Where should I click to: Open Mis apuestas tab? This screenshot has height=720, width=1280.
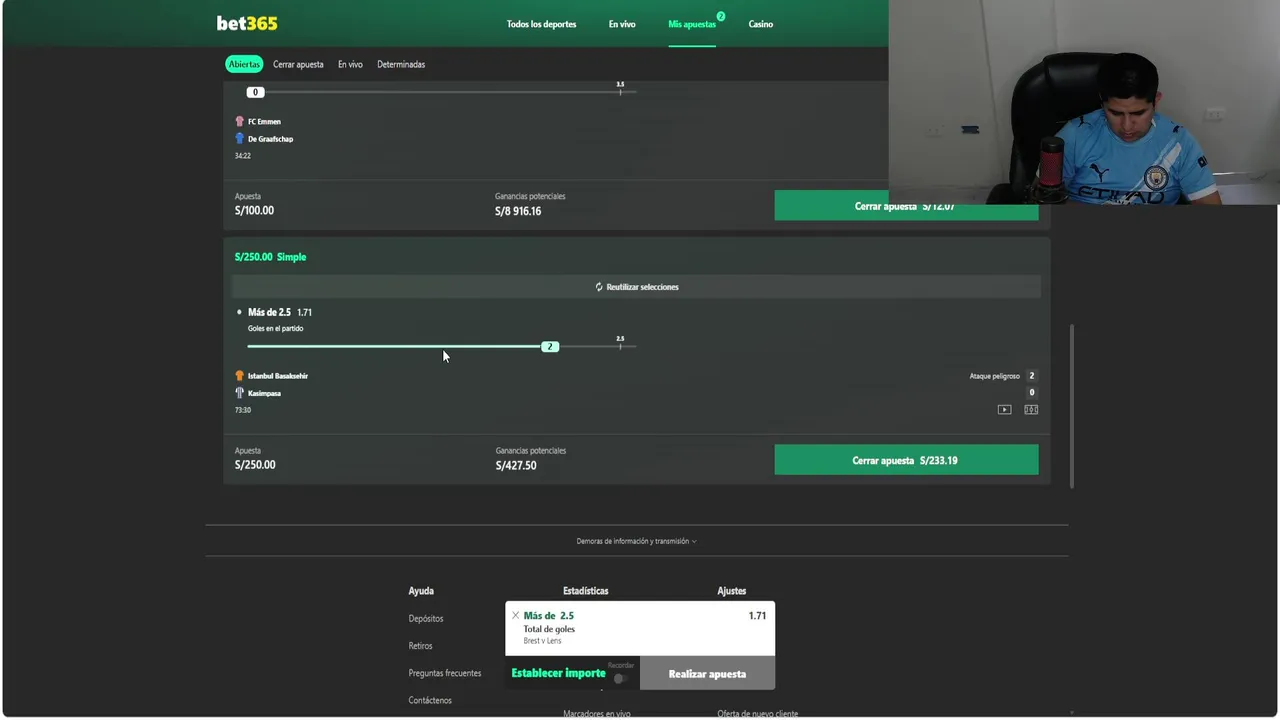click(x=692, y=24)
